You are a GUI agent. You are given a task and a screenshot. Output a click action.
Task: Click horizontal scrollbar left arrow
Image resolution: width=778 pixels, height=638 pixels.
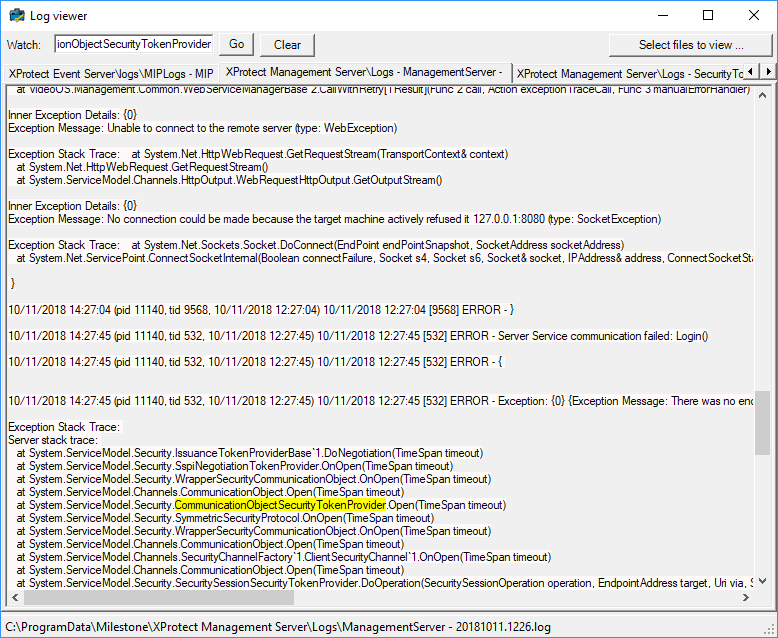[15, 597]
